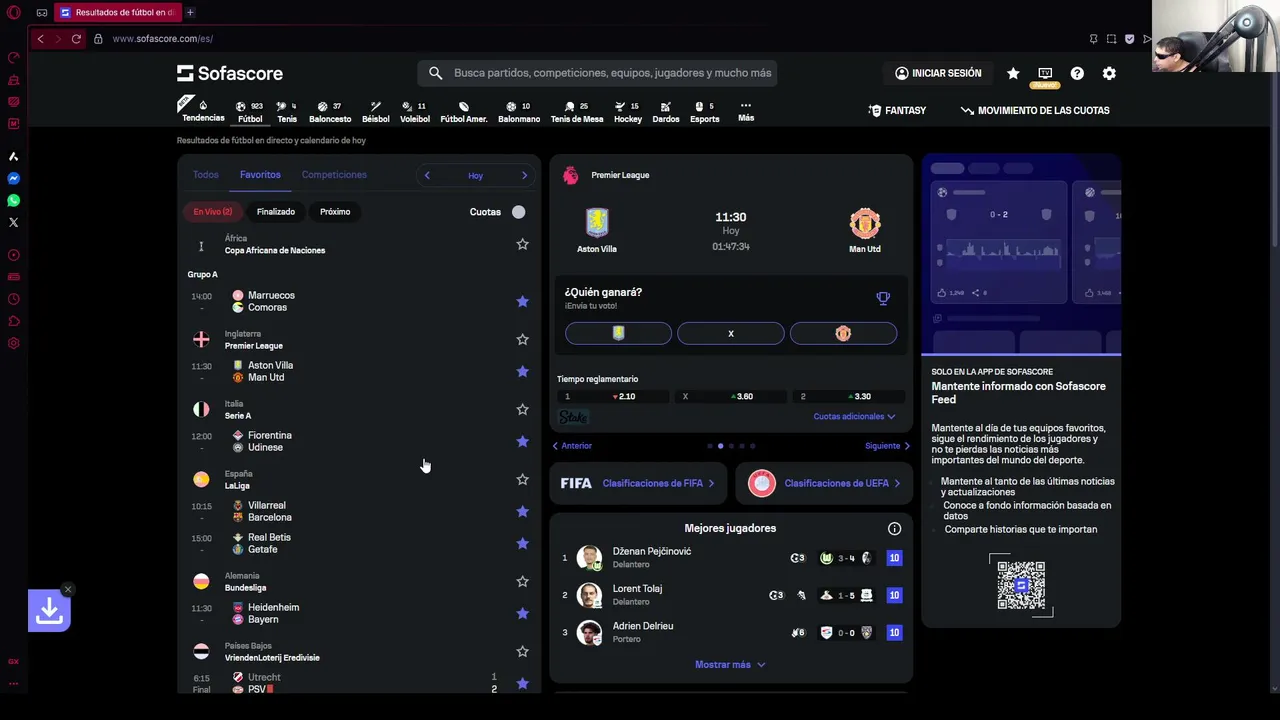Expand Mostrar más players list
Screen dimensions: 1280x720
click(730, 664)
